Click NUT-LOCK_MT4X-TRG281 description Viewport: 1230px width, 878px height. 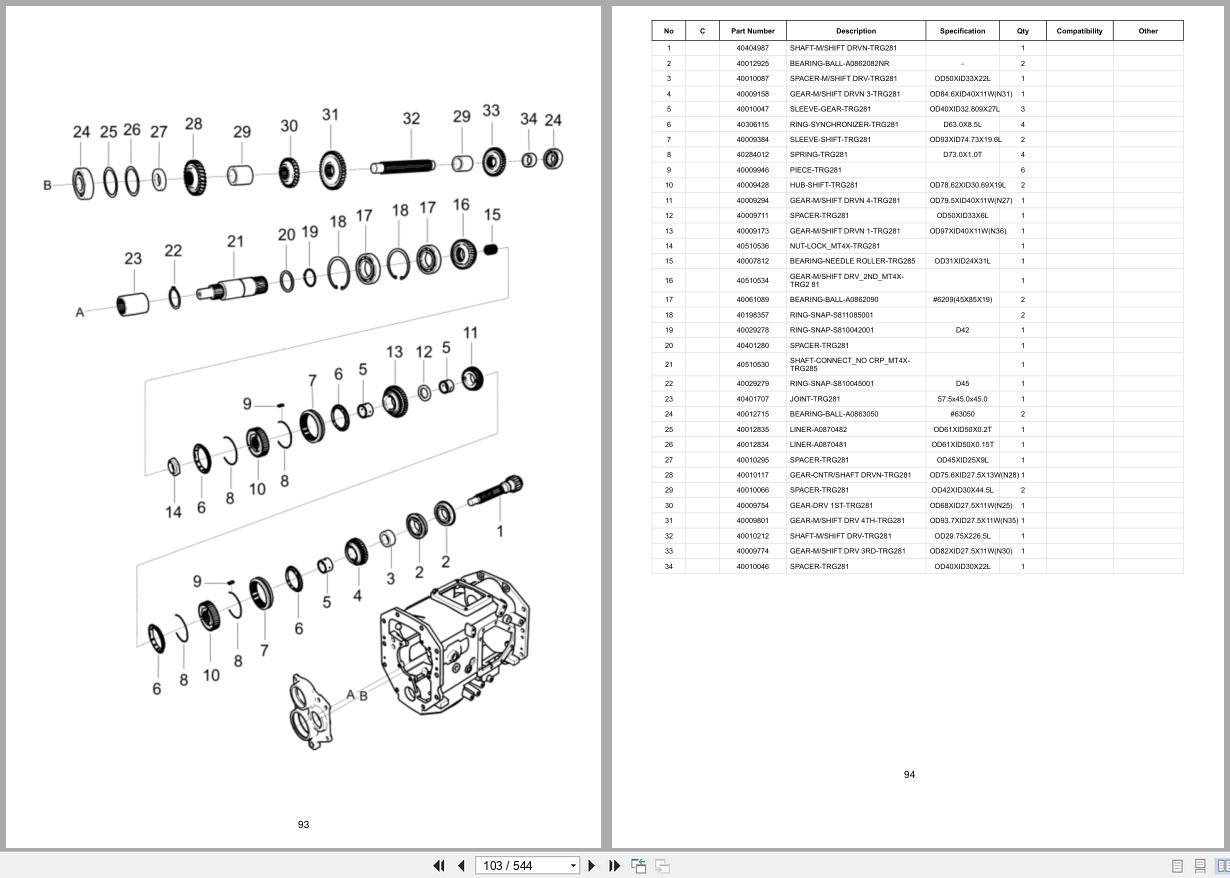pos(835,246)
